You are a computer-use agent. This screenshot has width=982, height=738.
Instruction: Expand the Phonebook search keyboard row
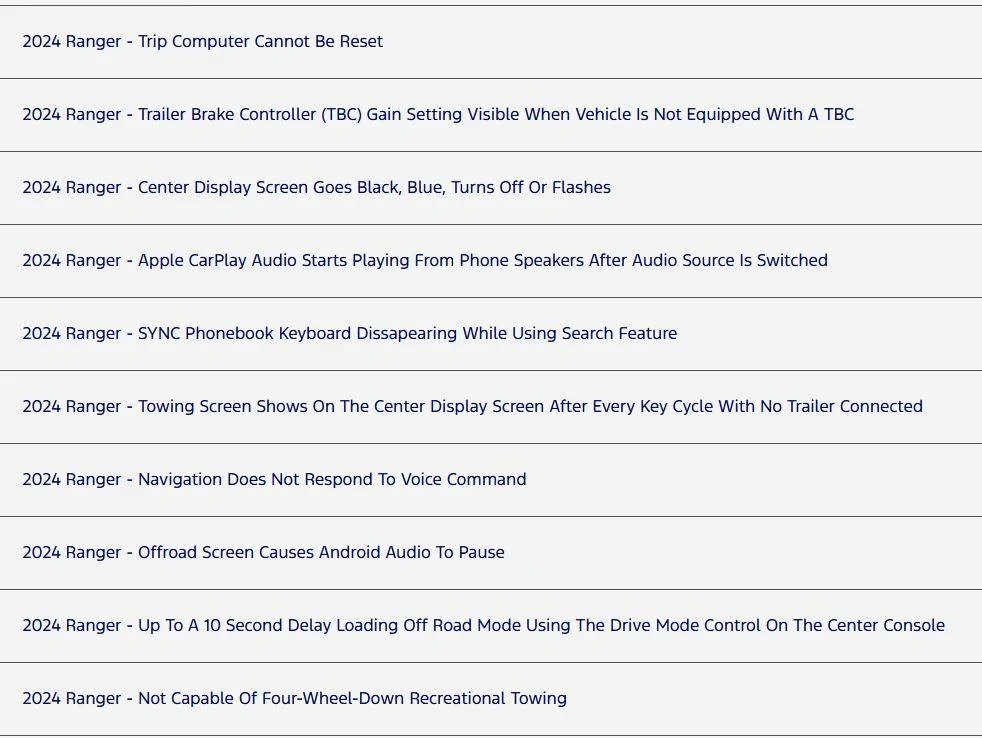click(491, 334)
